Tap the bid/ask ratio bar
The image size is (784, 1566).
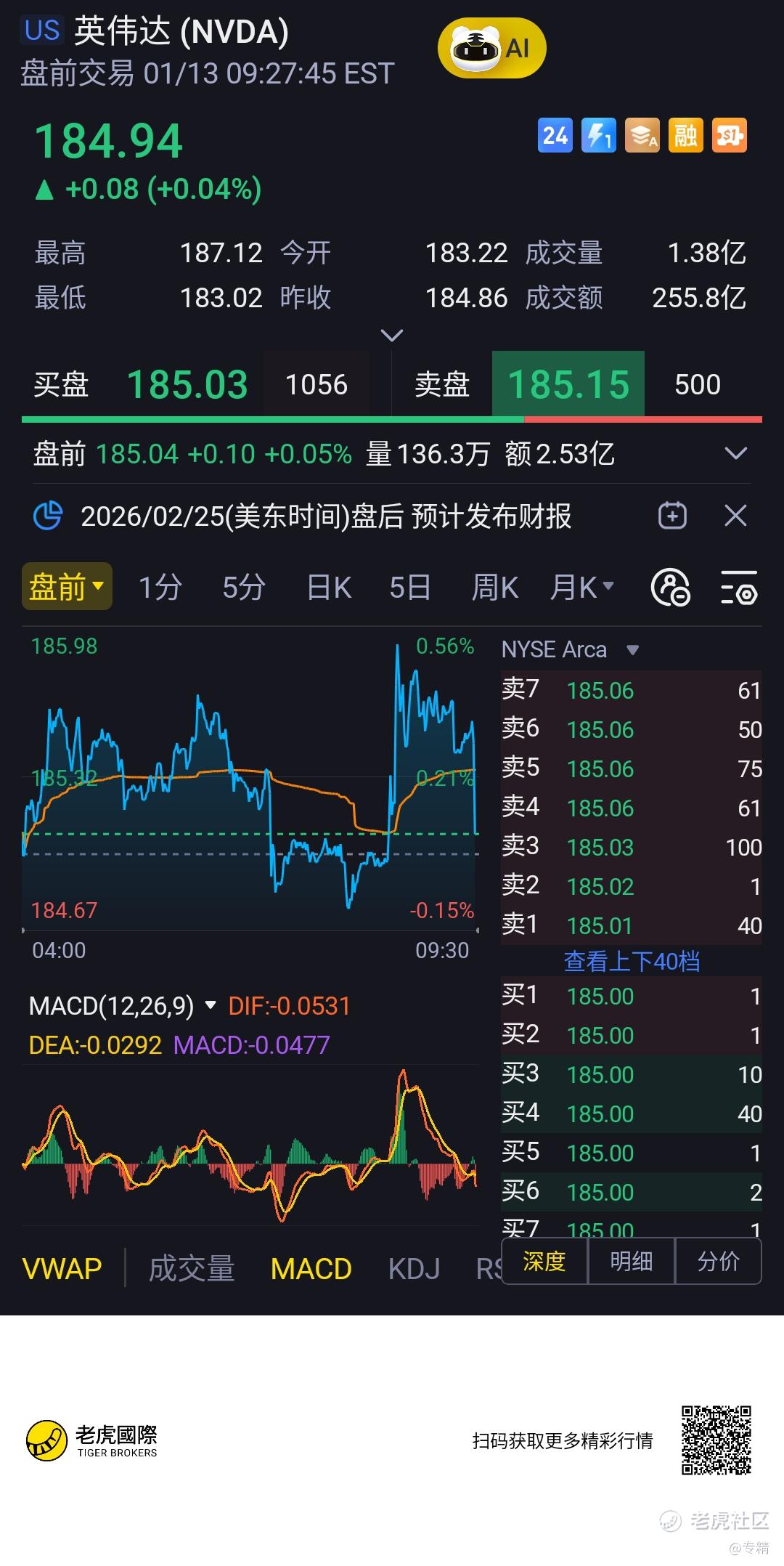coord(392,420)
